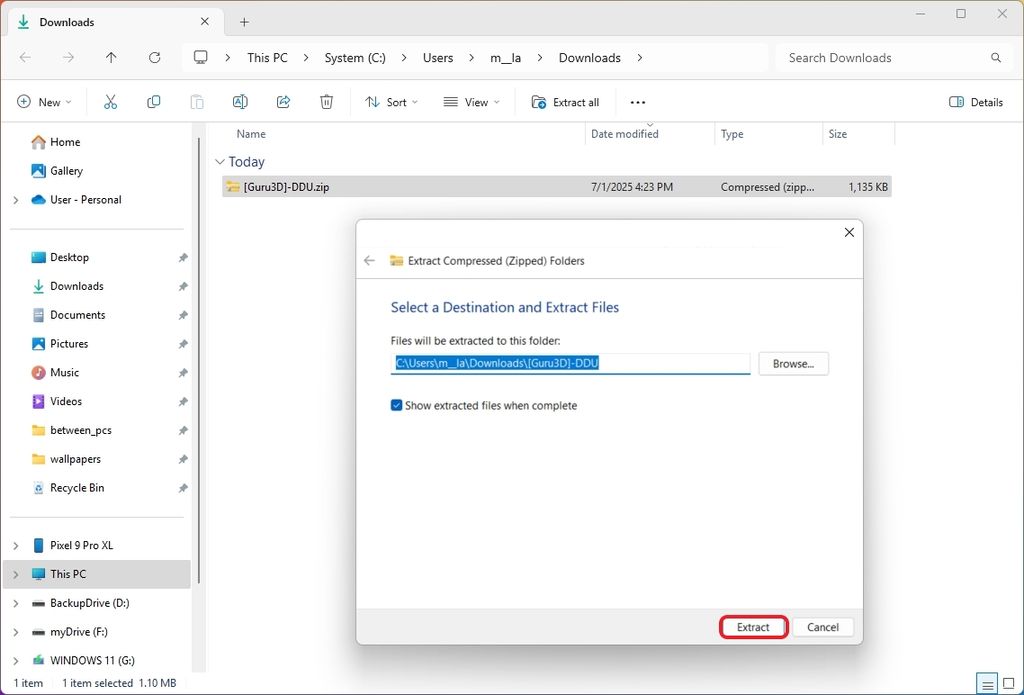This screenshot has width=1024, height=695.
Task: Expand WINDOWS 11 (G:) node
Action: [x=16, y=660]
